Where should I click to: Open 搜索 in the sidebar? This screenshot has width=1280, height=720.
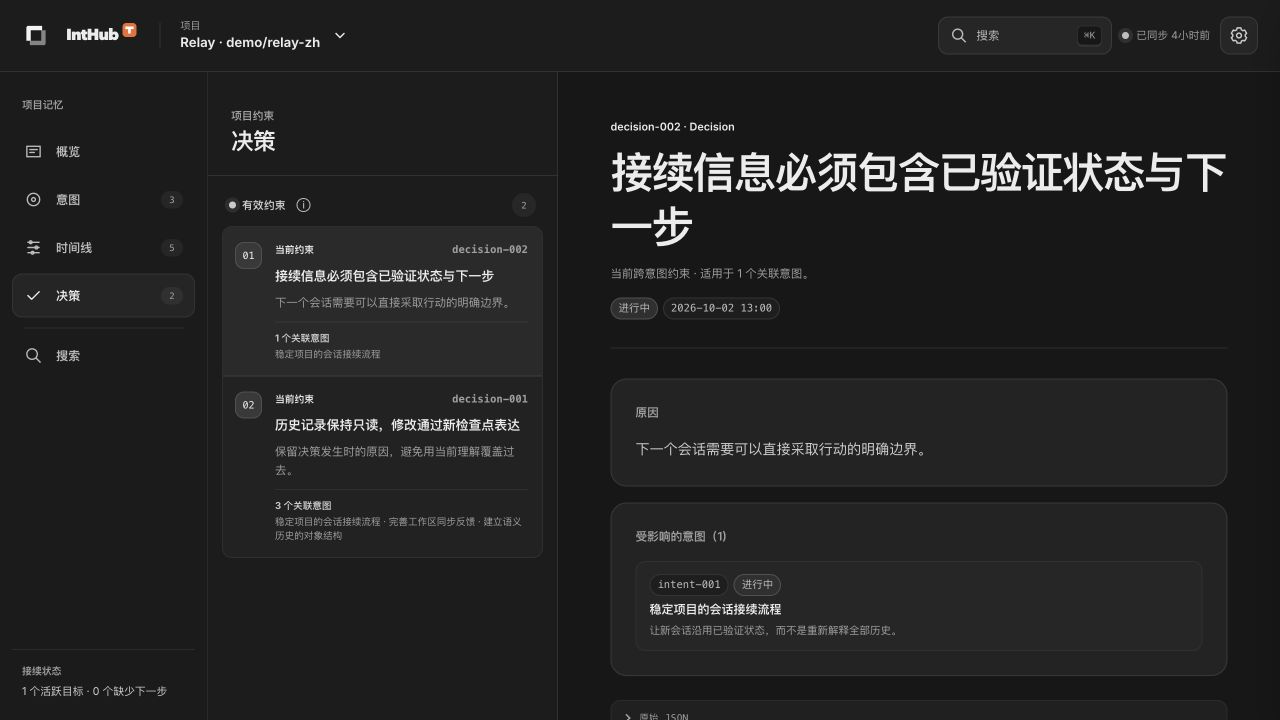[103, 355]
